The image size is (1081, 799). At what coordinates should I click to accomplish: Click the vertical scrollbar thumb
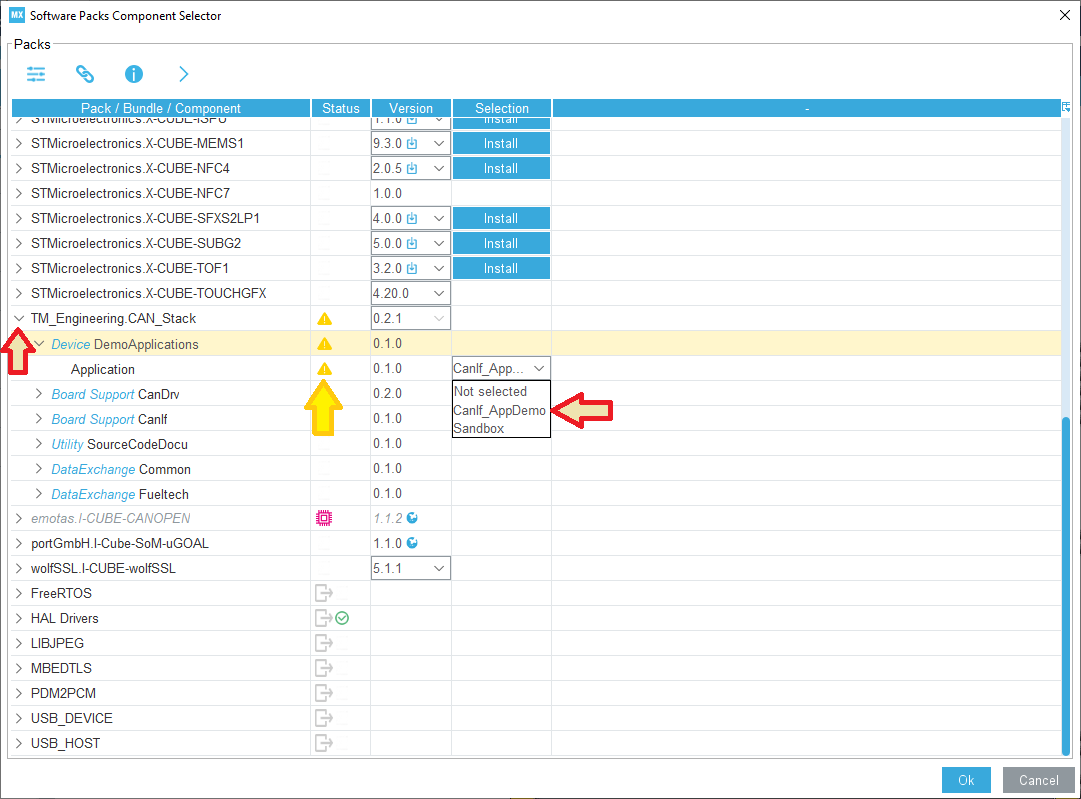coord(1066,585)
